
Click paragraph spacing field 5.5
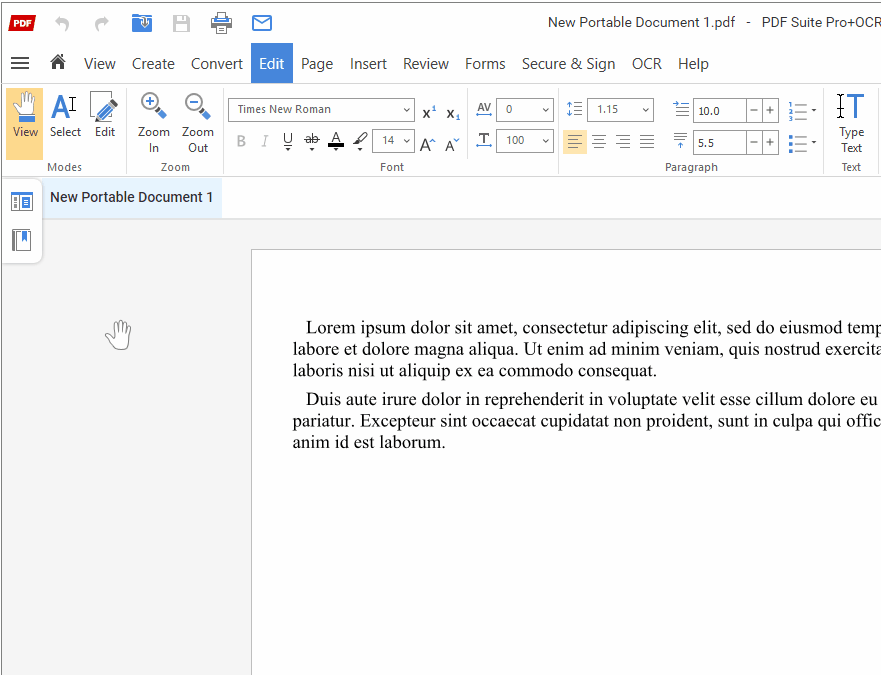[720, 143]
